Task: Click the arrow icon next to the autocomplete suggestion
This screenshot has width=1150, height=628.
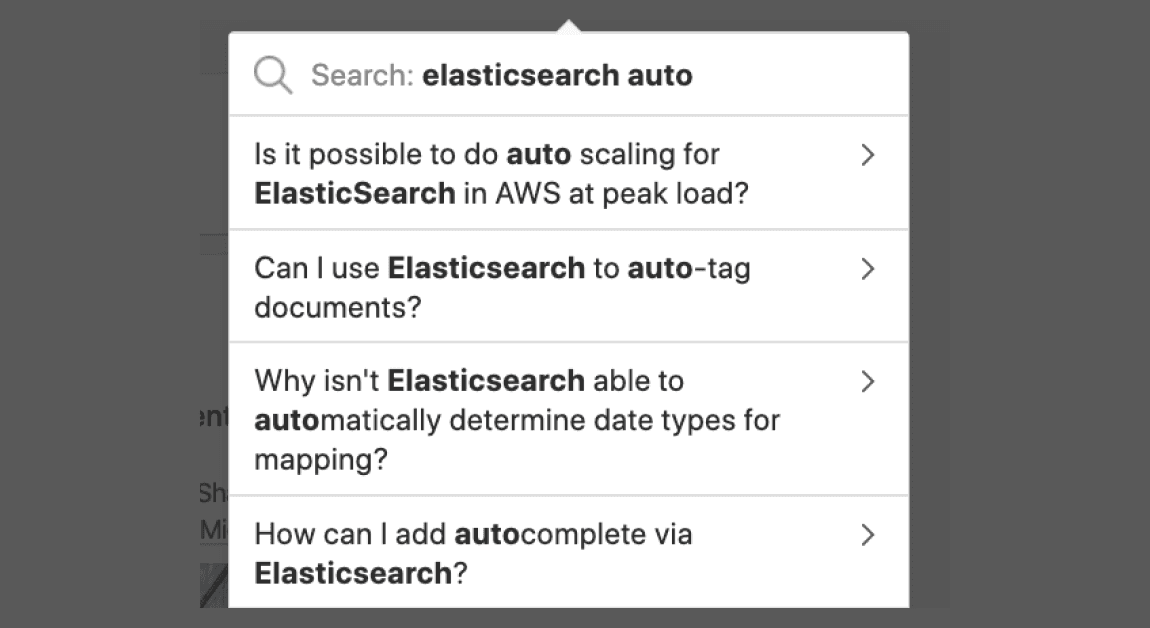Action: tap(868, 535)
